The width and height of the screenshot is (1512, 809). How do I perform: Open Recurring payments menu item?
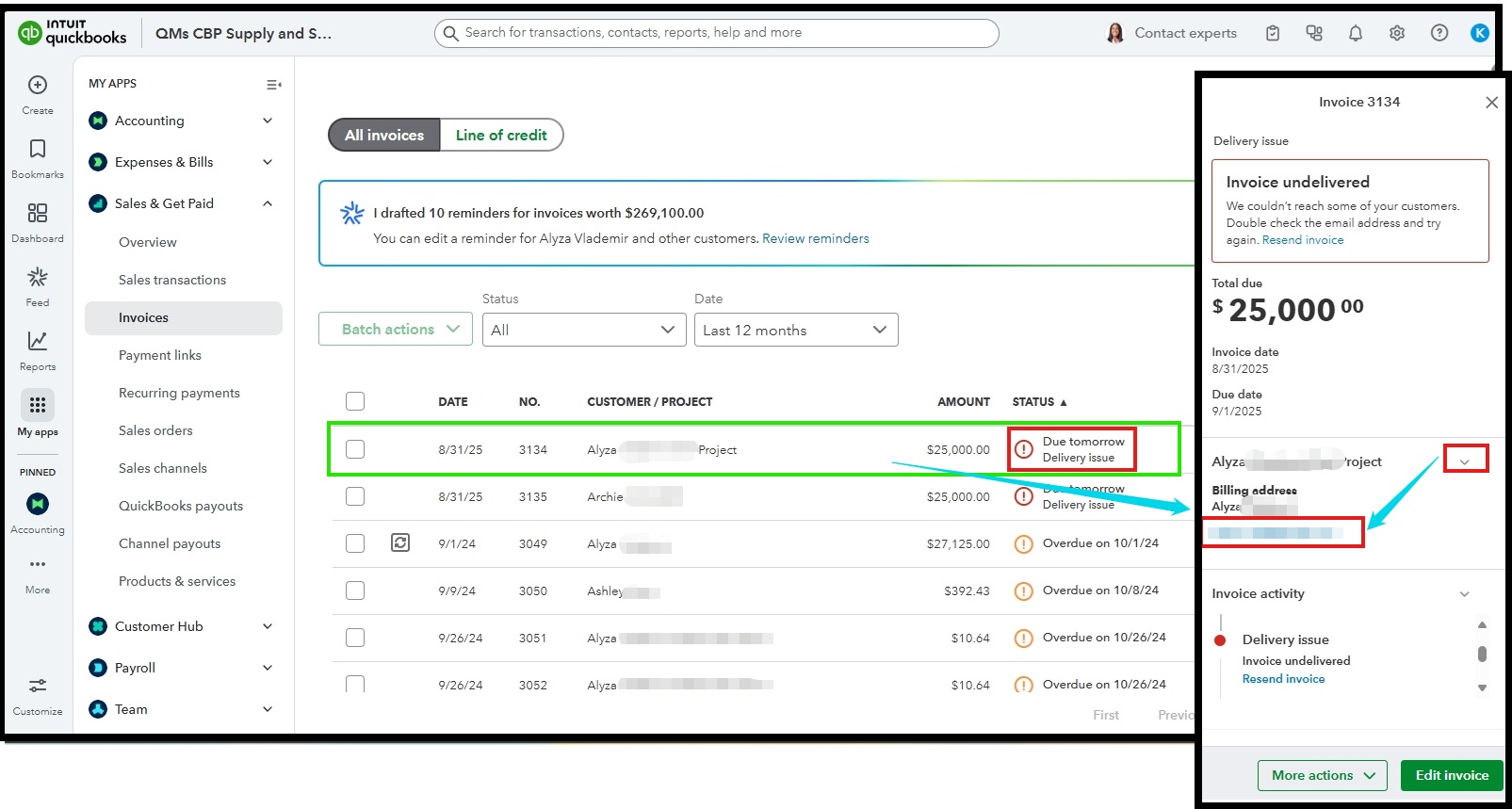tap(179, 393)
